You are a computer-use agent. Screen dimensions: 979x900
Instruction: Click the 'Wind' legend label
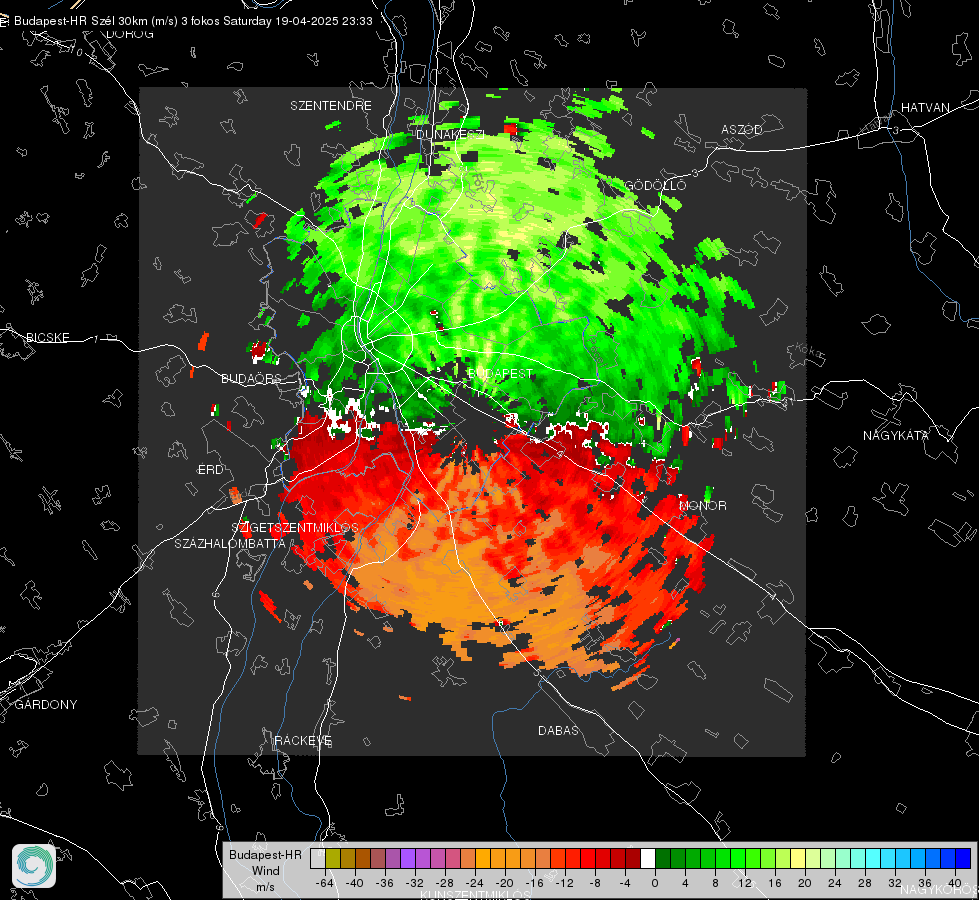(x=265, y=870)
